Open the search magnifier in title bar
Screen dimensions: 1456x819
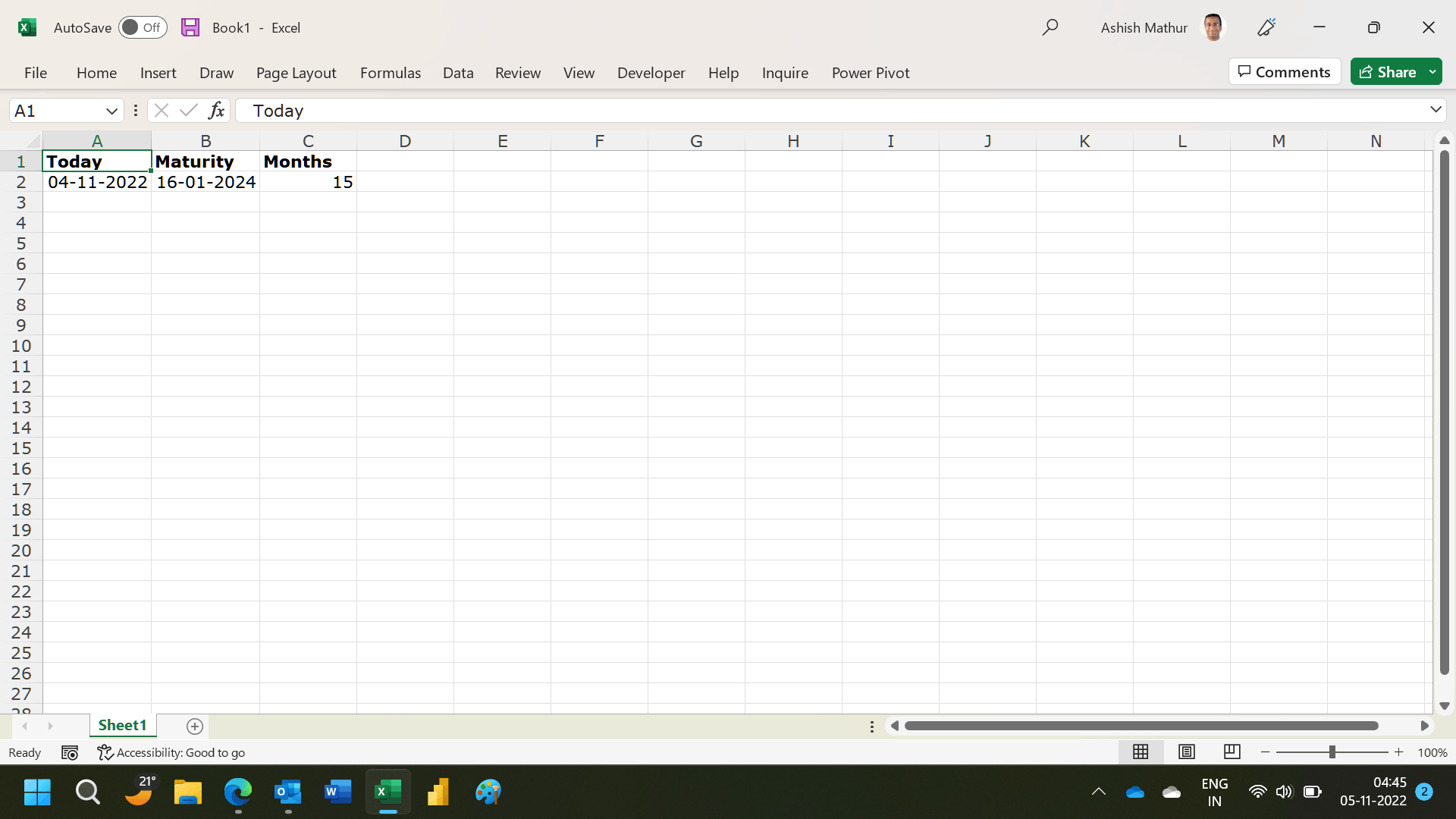click(x=1050, y=27)
